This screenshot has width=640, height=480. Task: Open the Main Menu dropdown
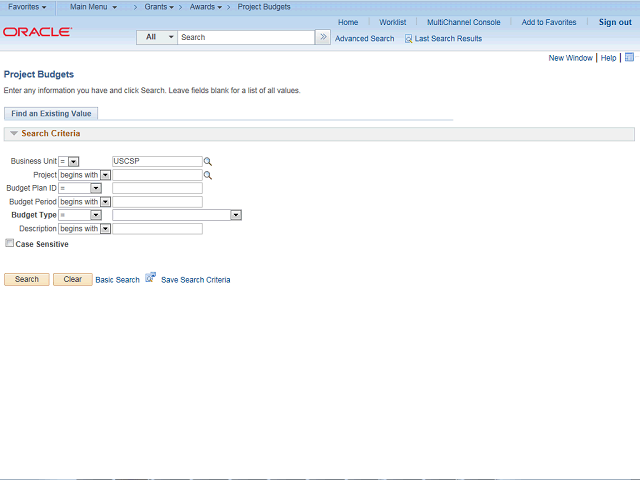pos(93,7)
